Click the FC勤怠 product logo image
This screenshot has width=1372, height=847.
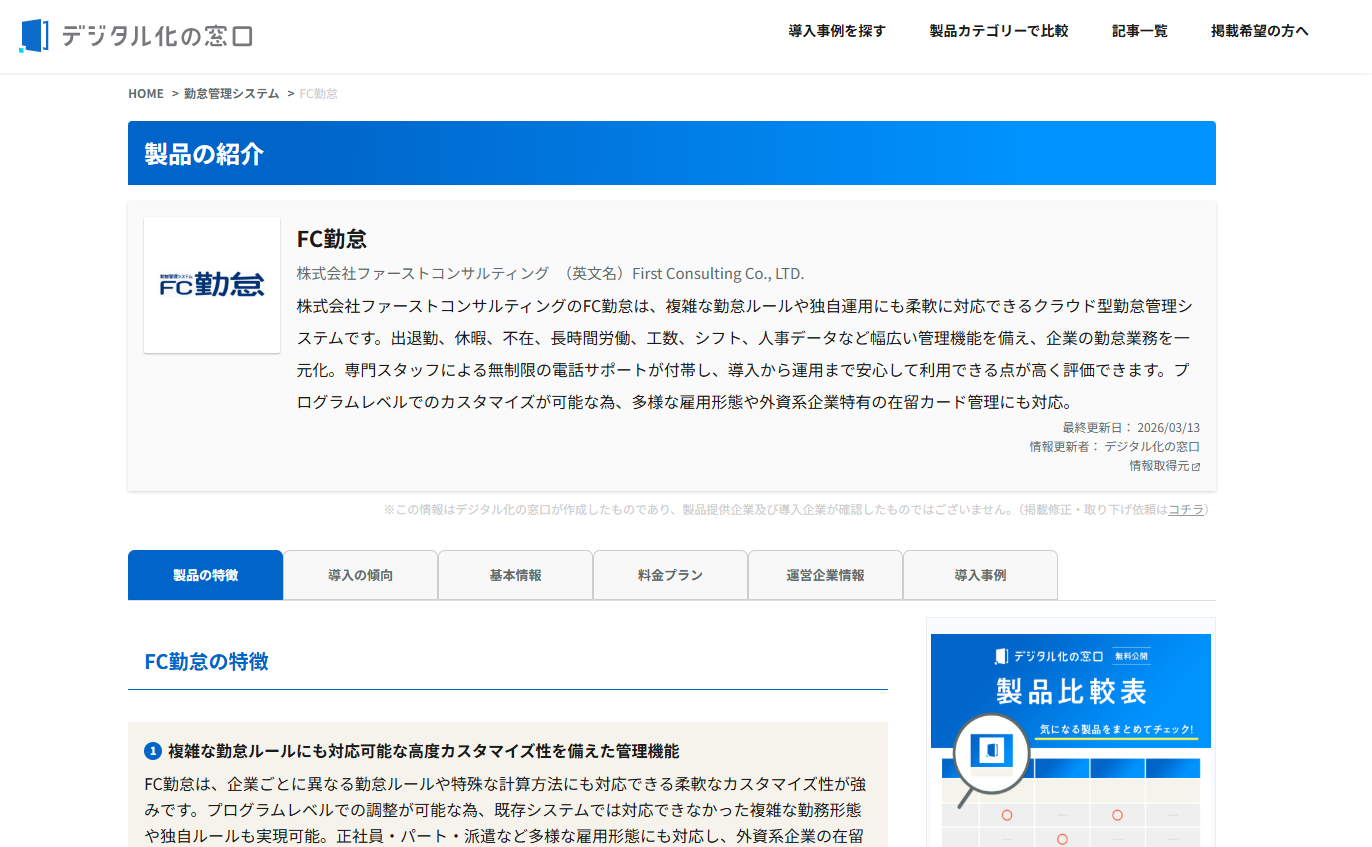[212, 285]
